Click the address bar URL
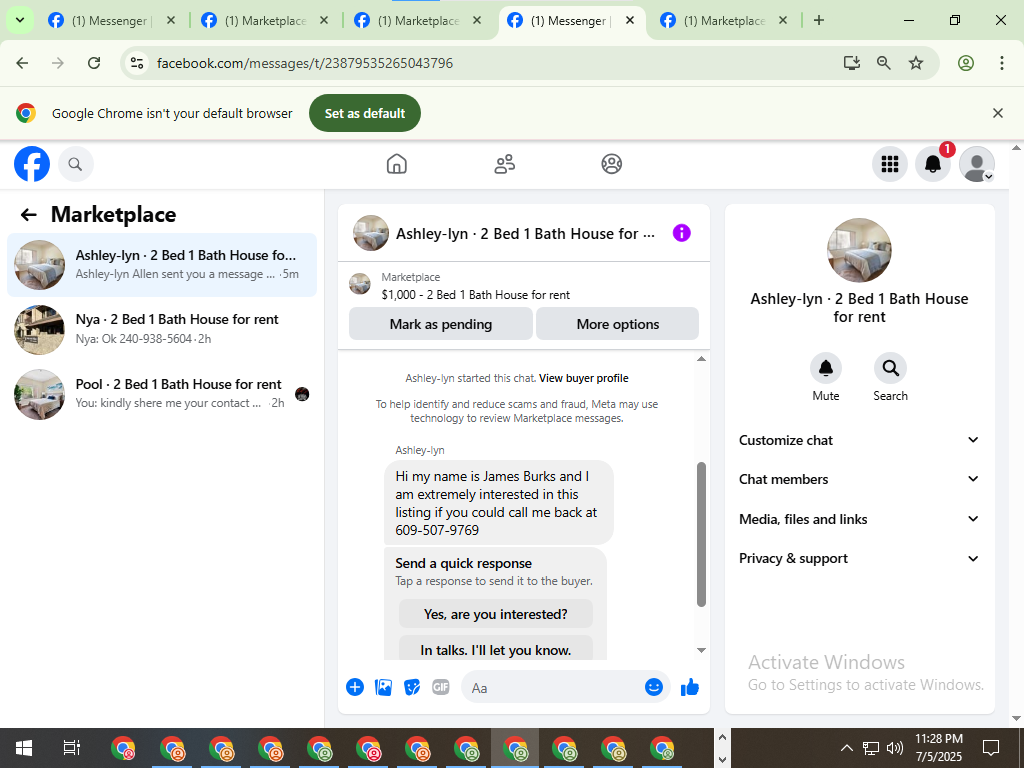This screenshot has height=768, width=1024. tap(305, 63)
